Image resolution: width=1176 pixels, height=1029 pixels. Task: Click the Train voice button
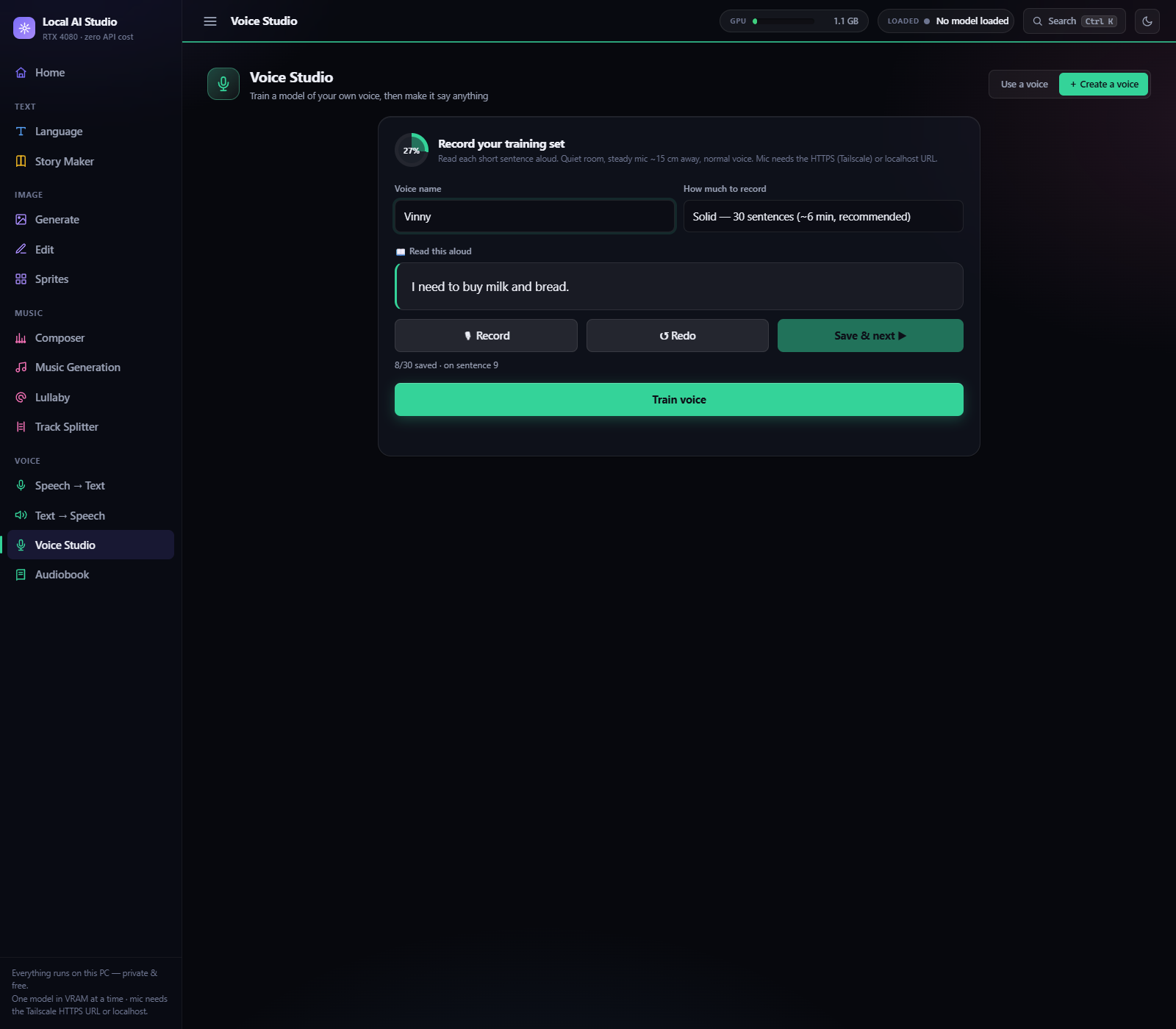(x=679, y=400)
